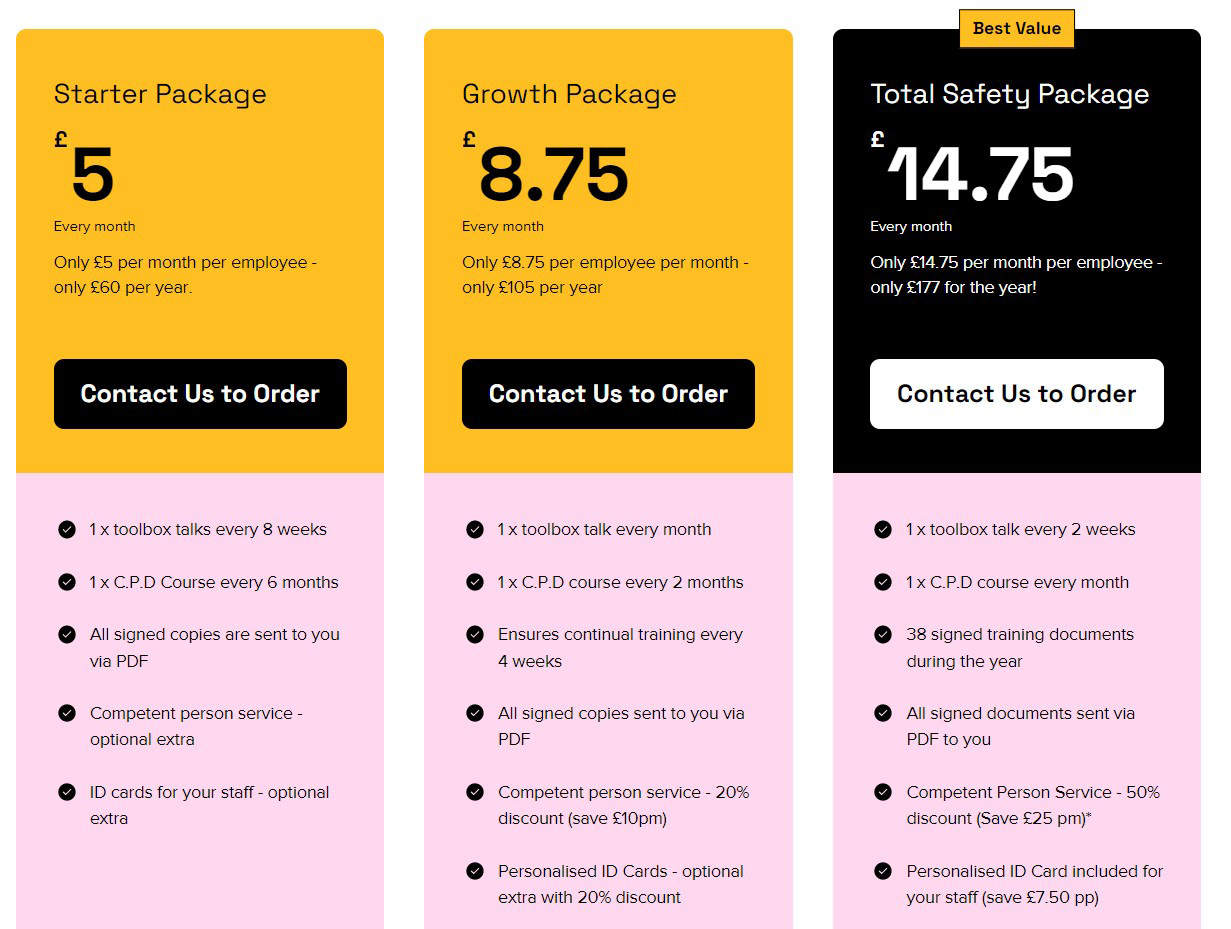Click the £8.75 price amount
The width and height of the screenshot is (1231, 929).
tap(553, 175)
